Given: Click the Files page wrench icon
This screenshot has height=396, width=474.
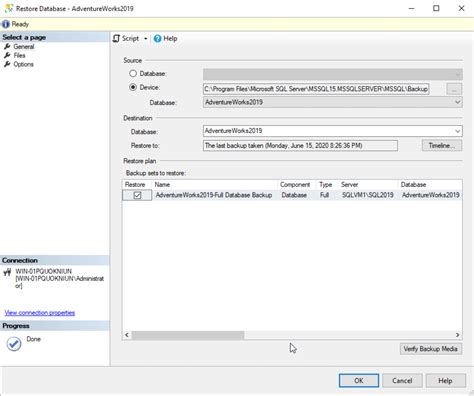Looking at the screenshot, I should coord(7,55).
